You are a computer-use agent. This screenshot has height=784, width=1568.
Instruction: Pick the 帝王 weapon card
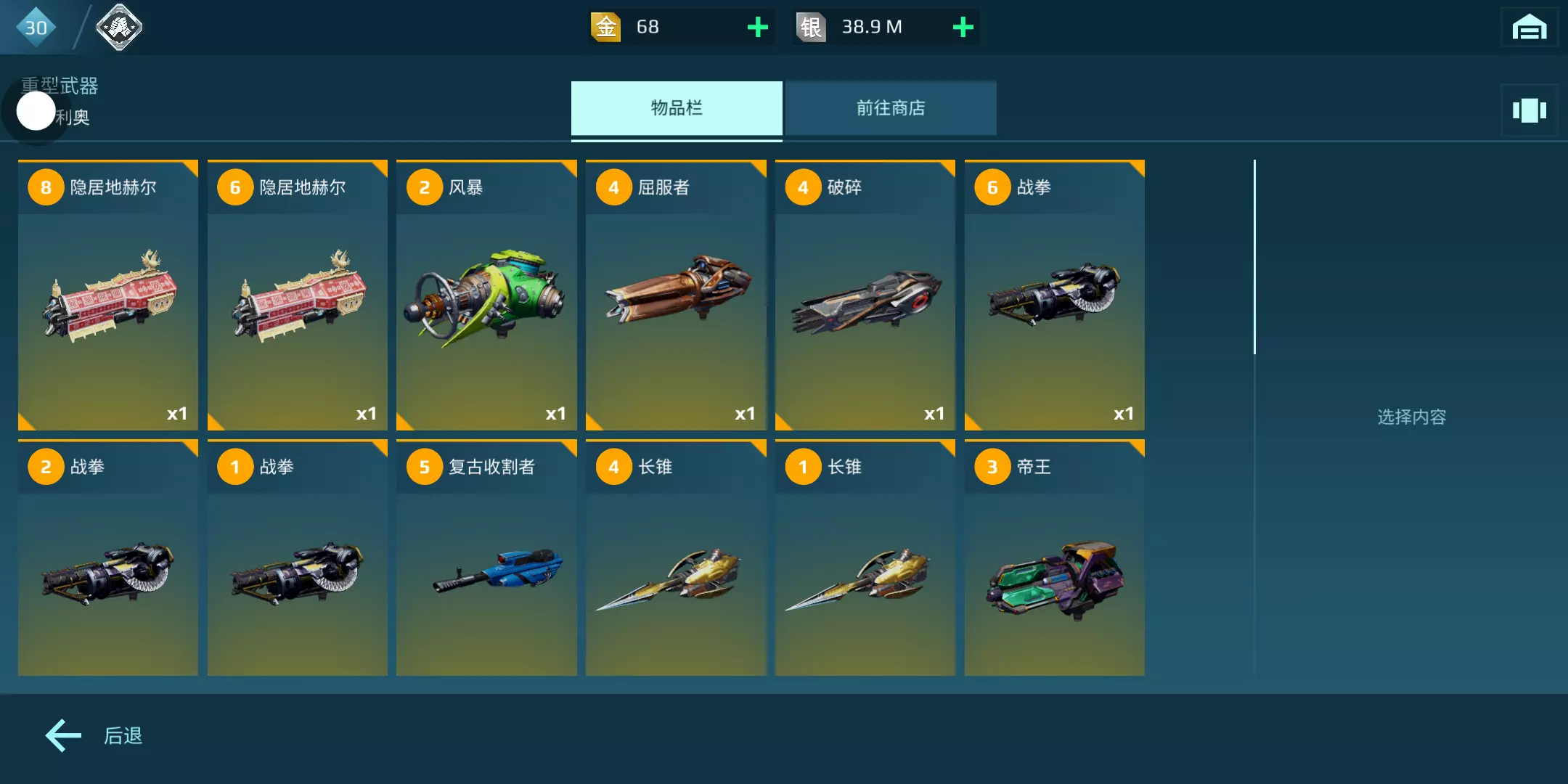tap(1055, 558)
